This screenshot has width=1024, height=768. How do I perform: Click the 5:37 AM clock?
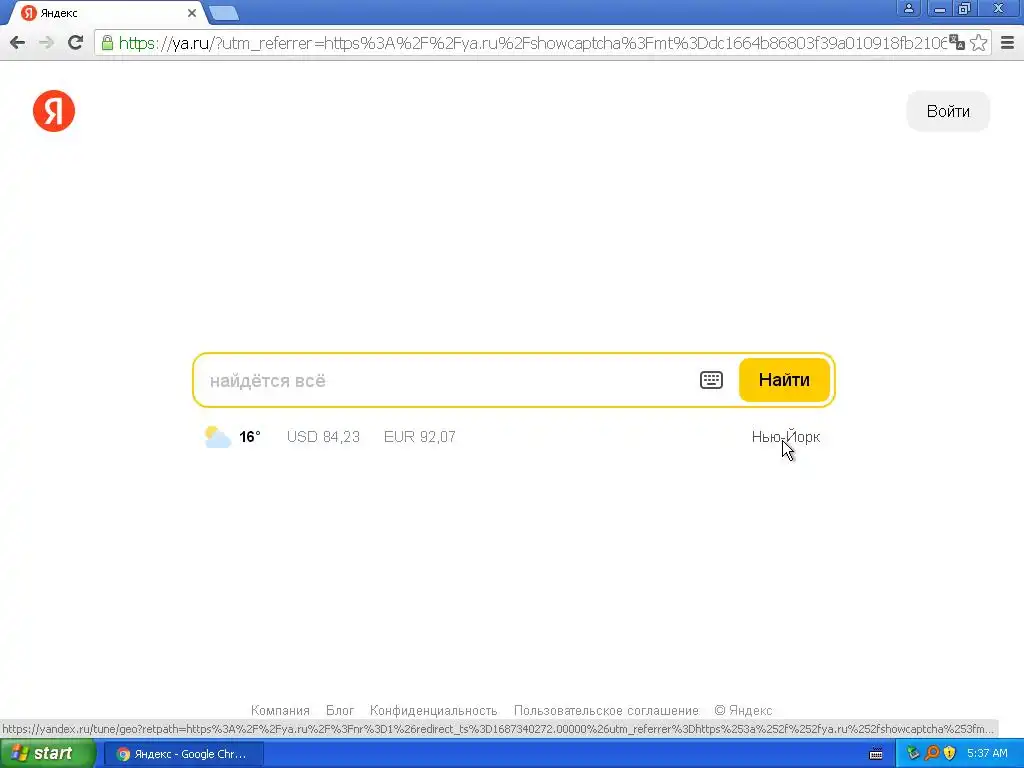click(x=987, y=754)
